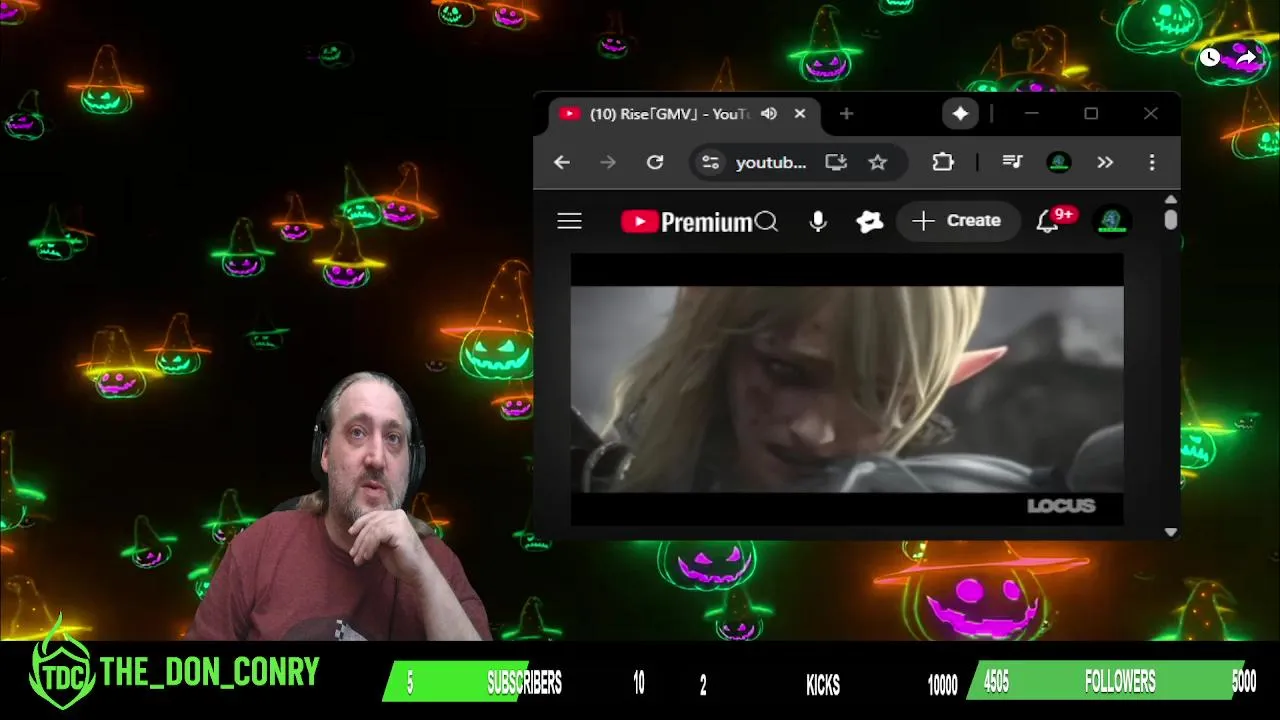Click the Share arrow icon
The image size is (1280, 720).
1245,58
